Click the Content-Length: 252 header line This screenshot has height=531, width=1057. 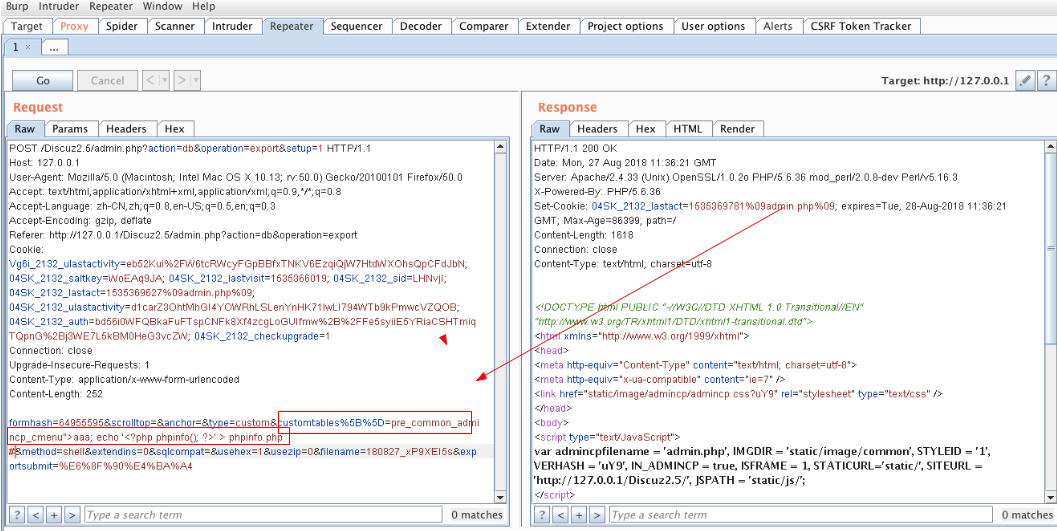point(56,394)
